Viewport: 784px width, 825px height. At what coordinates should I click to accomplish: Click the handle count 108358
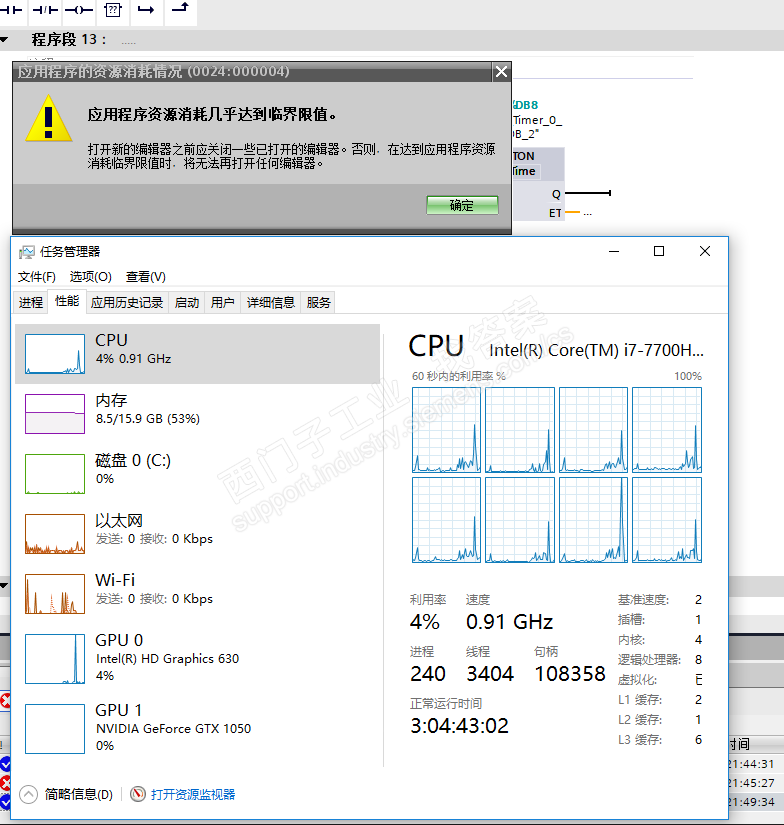point(570,674)
